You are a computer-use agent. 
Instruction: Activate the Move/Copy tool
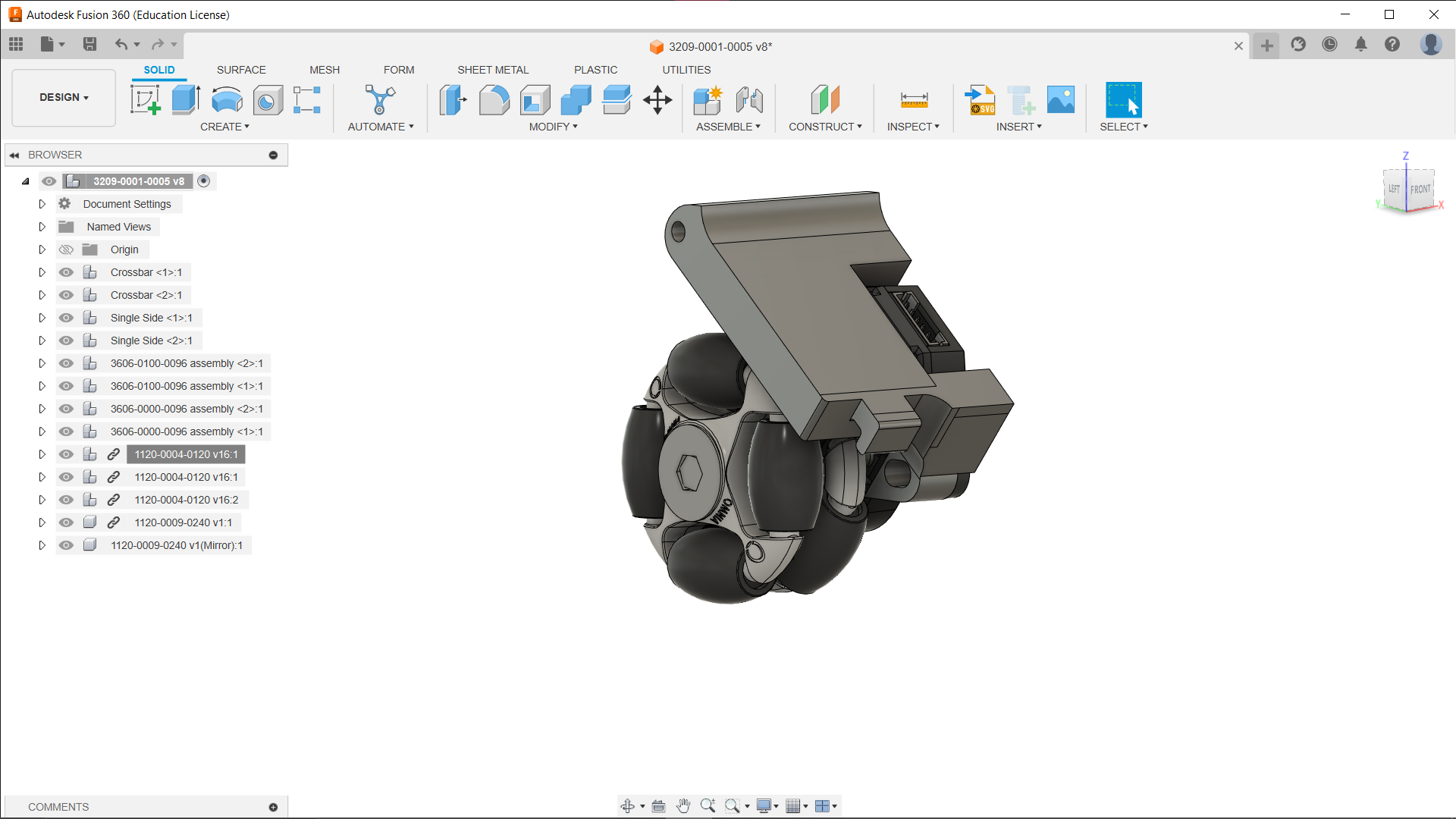tap(657, 99)
